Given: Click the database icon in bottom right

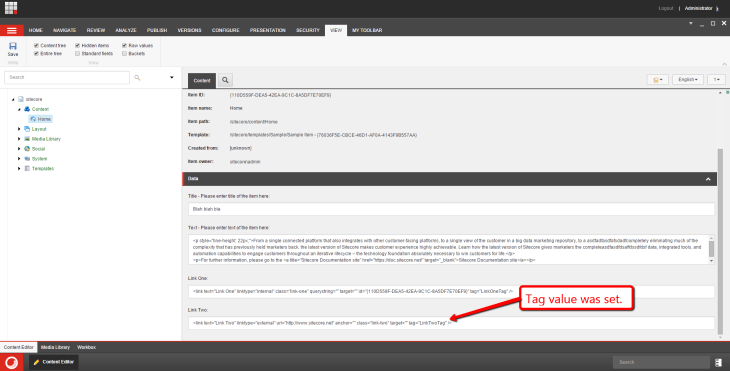Looking at the screenshot, I should click(718, 362).
